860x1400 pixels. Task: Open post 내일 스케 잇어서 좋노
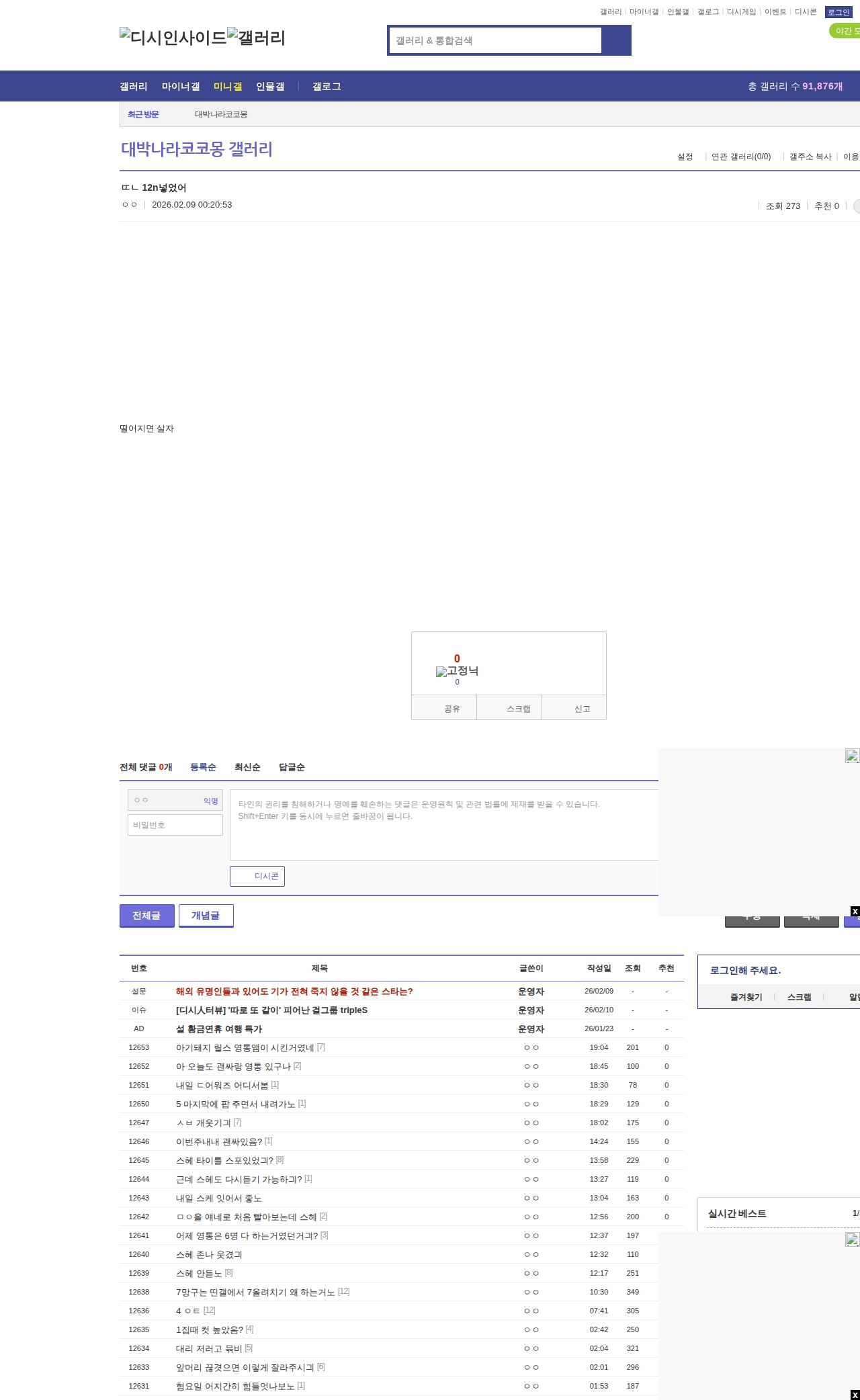[219, 1198]
